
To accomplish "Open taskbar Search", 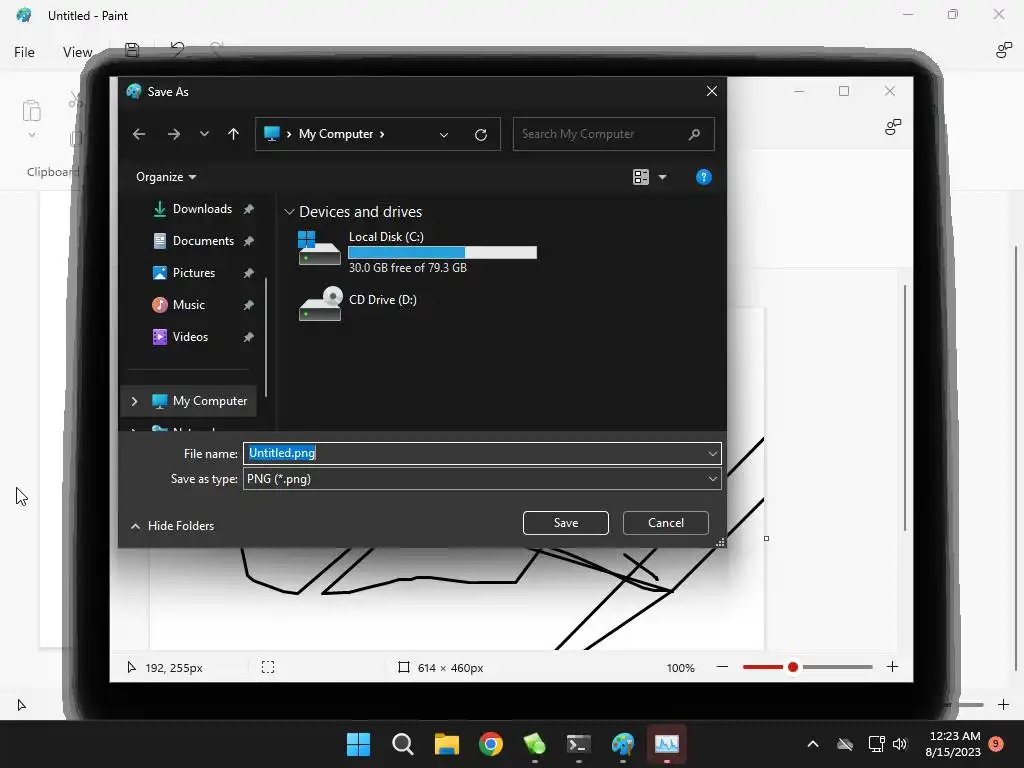I will 402,744.
